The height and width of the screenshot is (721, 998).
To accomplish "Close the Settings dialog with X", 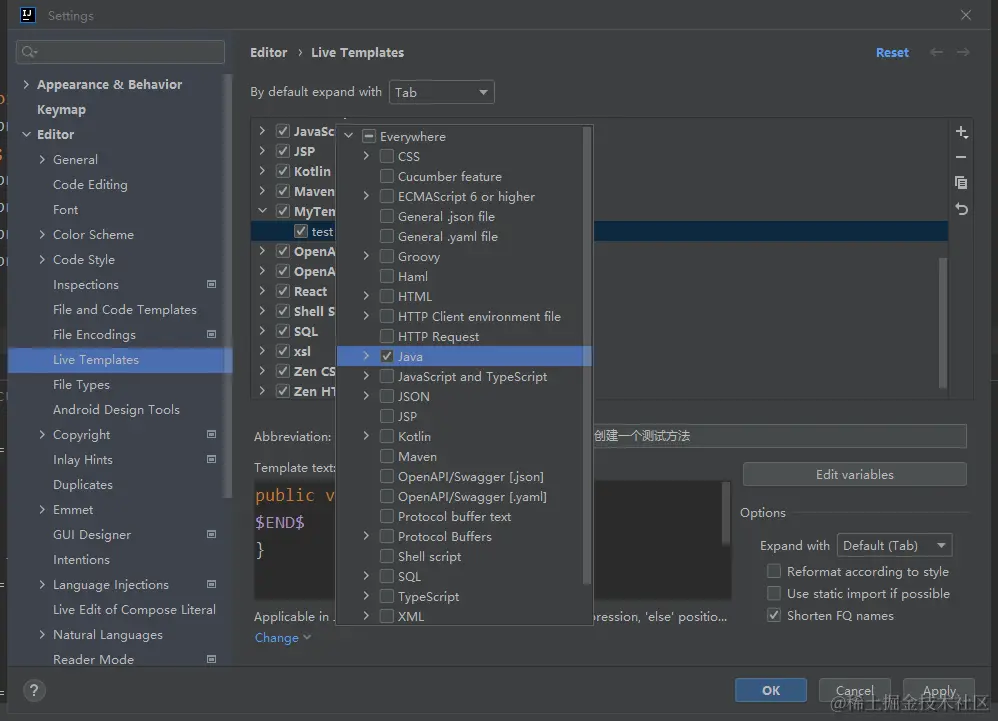I will [966, 15].
